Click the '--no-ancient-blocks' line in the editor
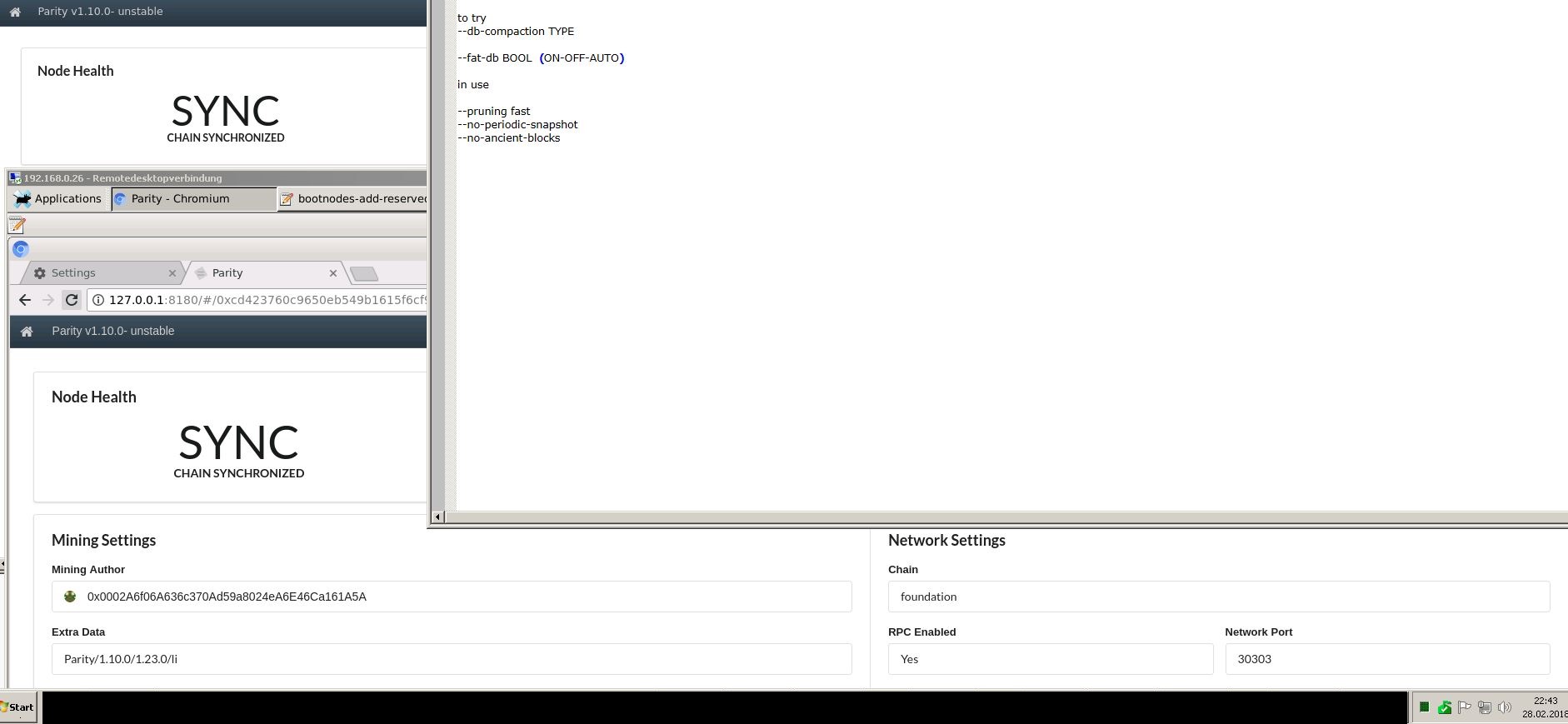 tap(509, 138)
